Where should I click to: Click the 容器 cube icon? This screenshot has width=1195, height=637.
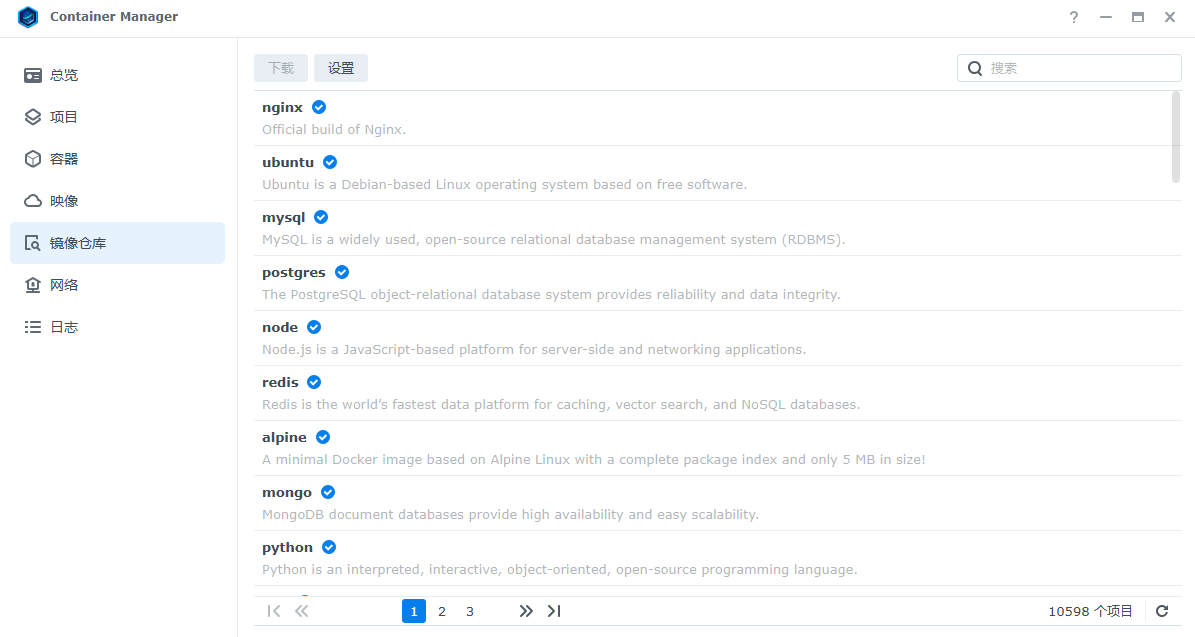(x=33, y=159)
